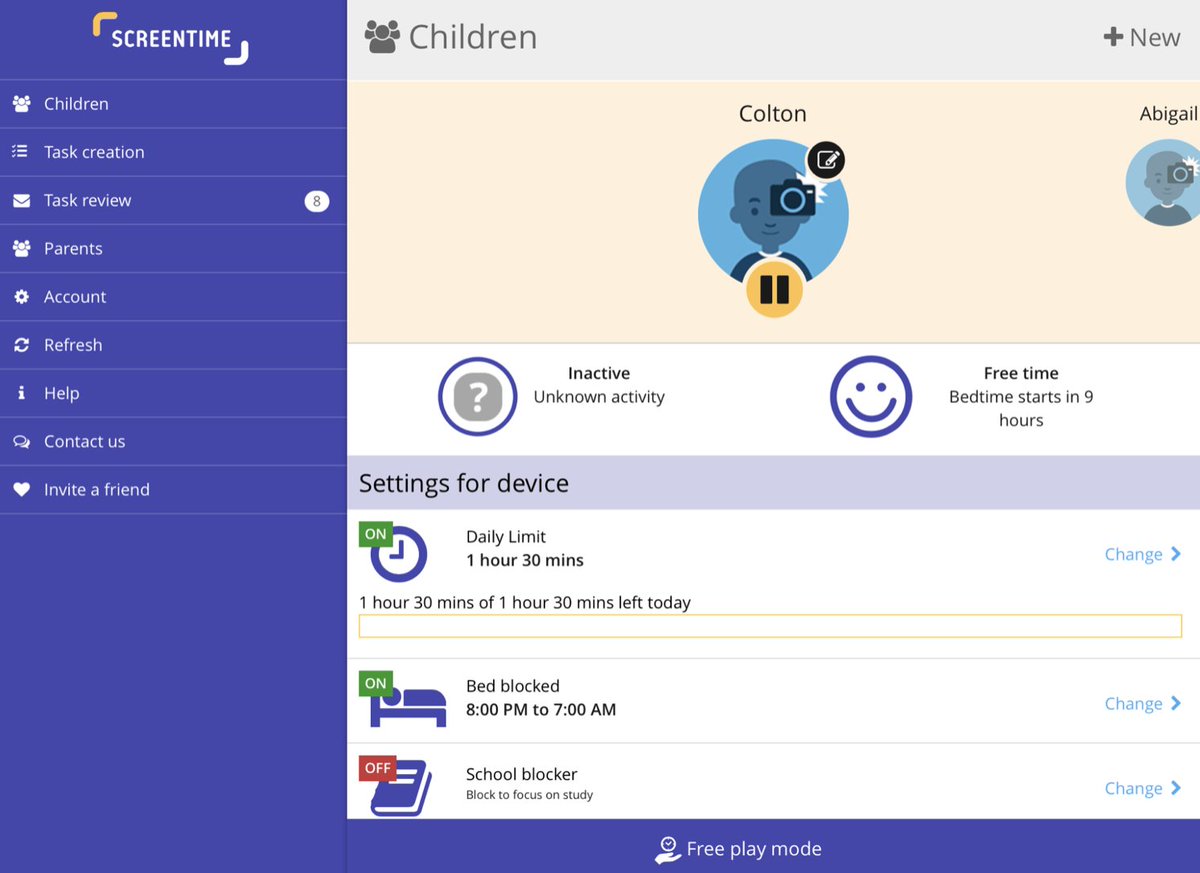
Task: Click the plus icon beside New
Action: pos(1113,38)
